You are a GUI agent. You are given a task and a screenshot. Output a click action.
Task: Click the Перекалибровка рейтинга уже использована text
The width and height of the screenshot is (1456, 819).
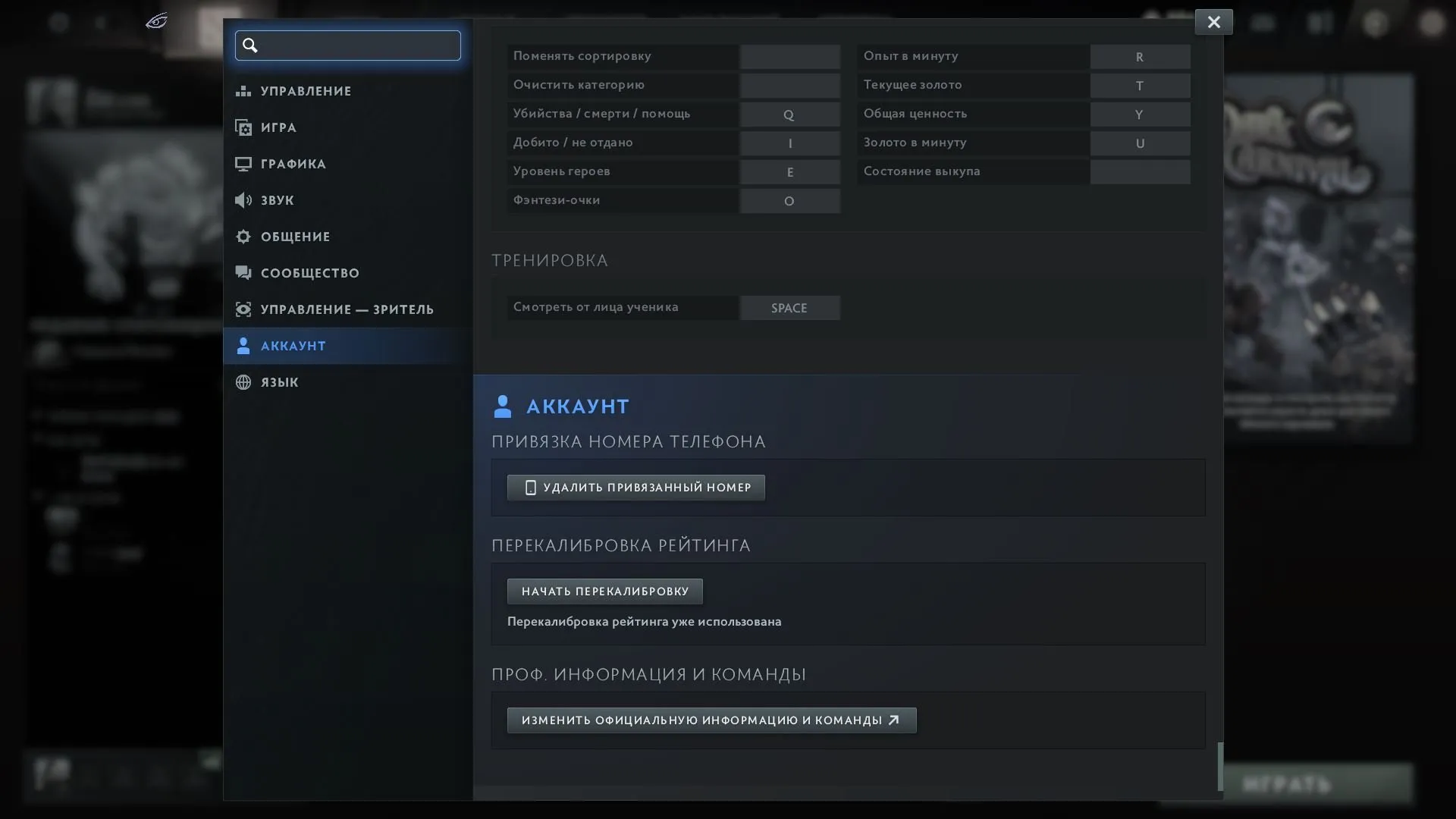coord(644,622)
